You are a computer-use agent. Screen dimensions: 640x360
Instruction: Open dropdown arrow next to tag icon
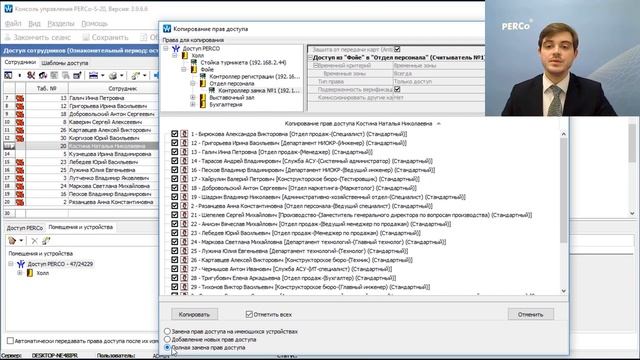(x=21, y=241)
